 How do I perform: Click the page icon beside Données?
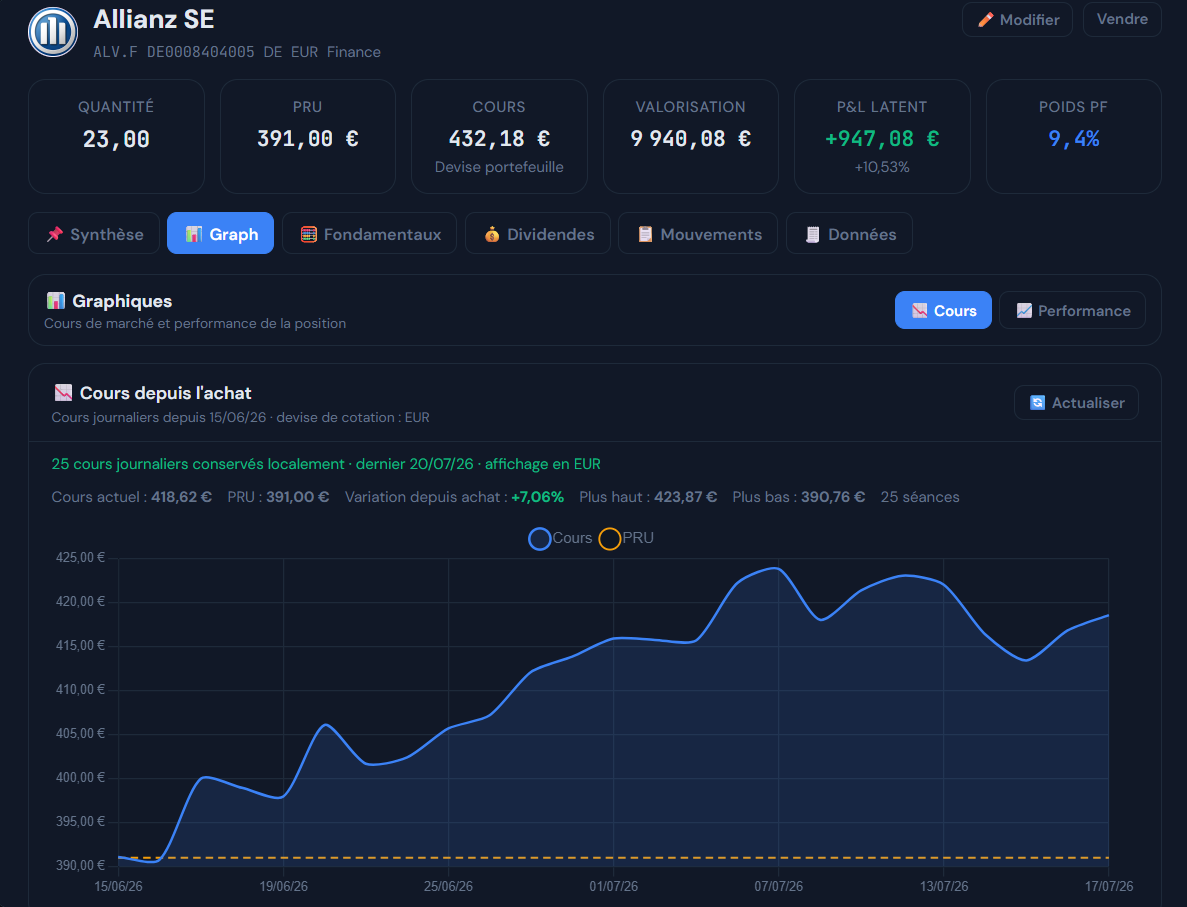tap(812, 234)
